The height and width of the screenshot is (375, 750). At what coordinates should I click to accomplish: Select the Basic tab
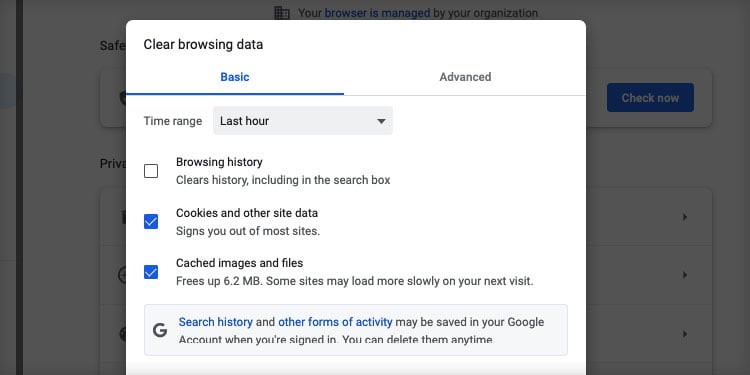tap(235, 77)
